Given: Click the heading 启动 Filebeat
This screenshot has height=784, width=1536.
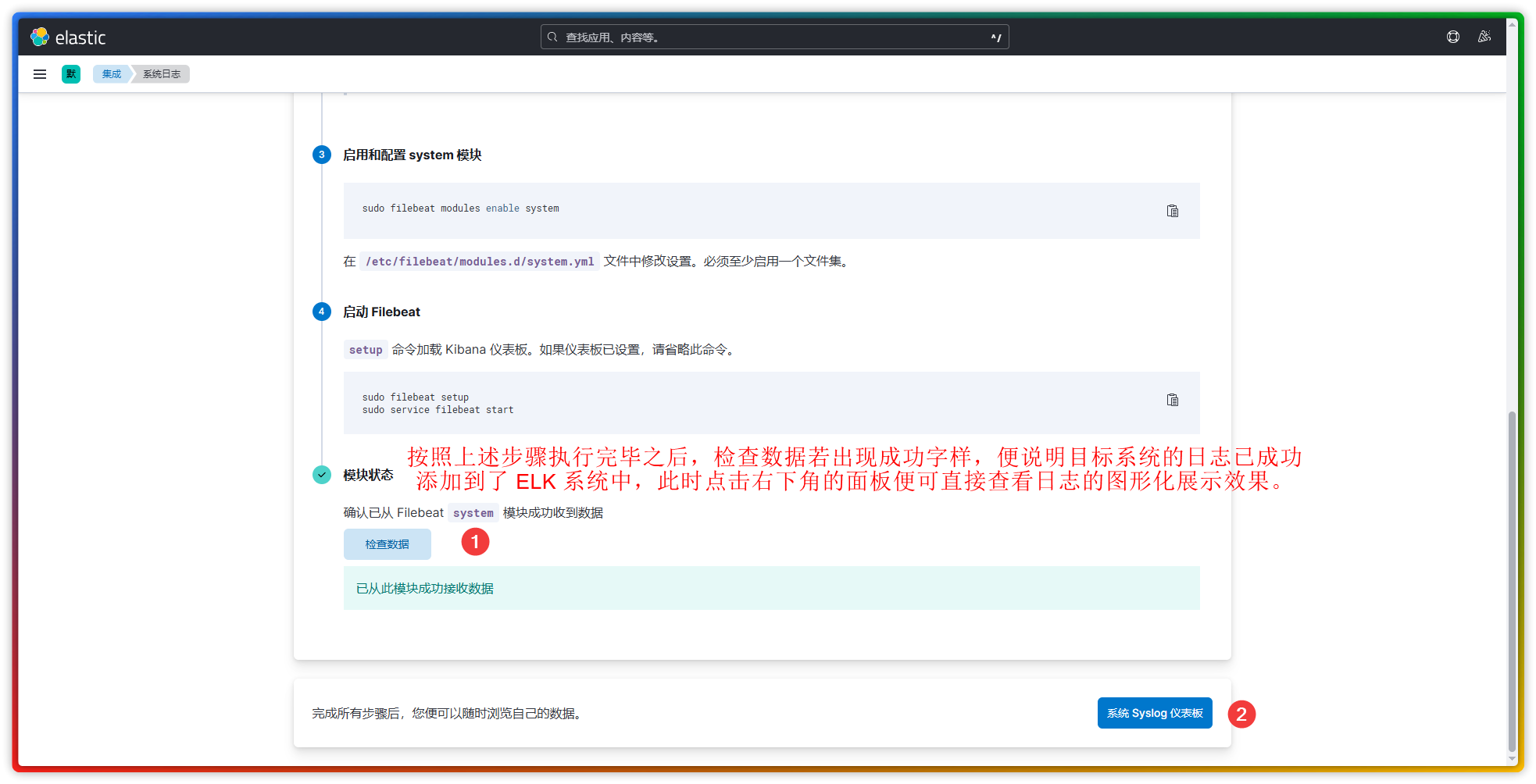Looking at the screenshot, I should (381, 312).
